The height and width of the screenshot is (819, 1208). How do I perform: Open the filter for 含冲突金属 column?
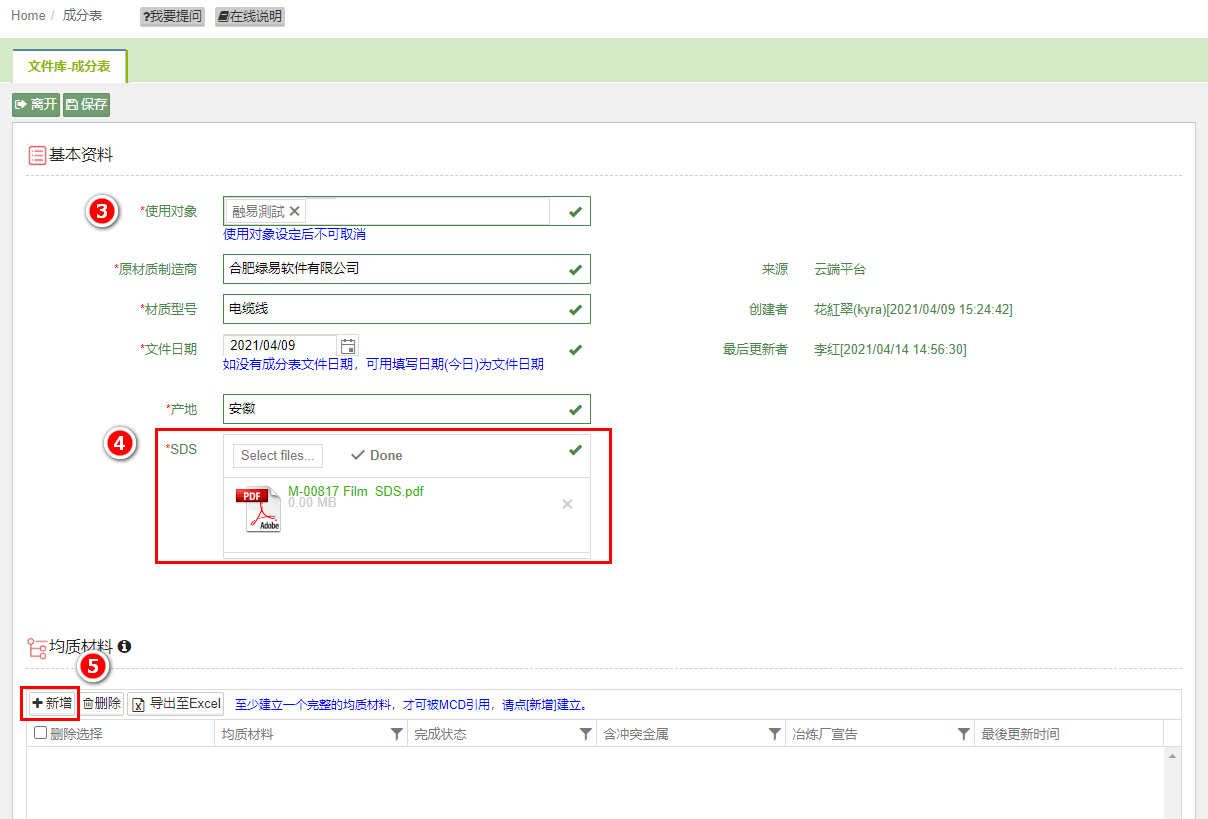pos(774,734)
